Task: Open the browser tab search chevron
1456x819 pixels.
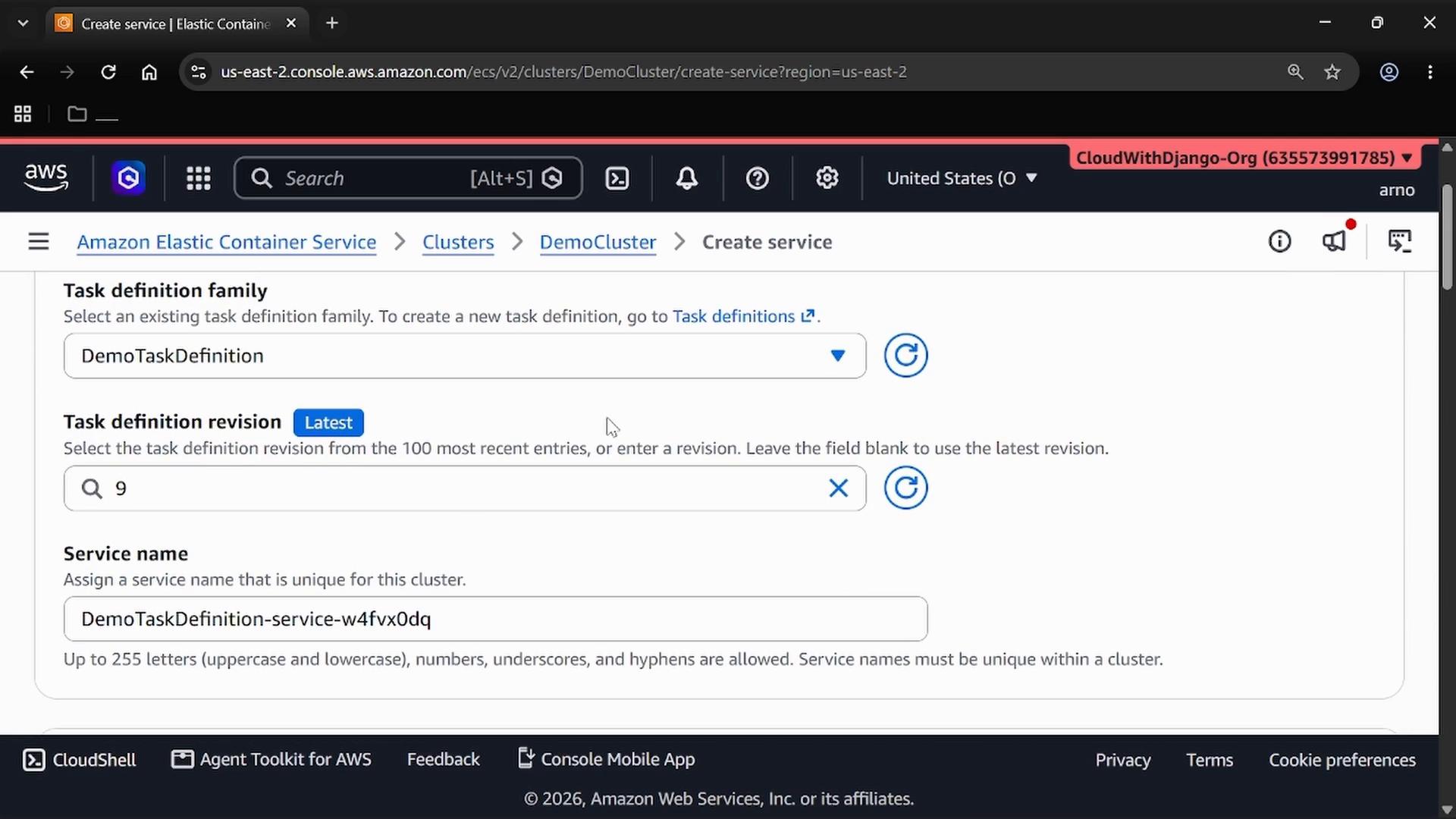Action: point(23,23)
